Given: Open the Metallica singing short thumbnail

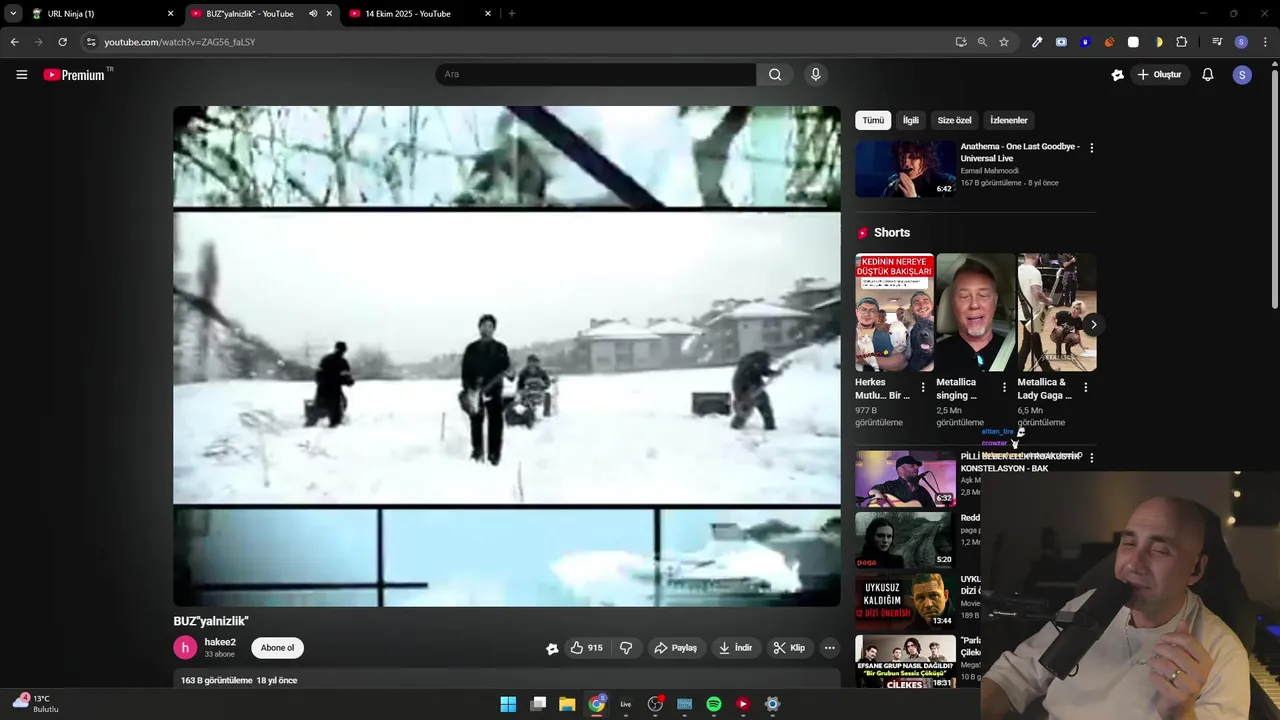Looking at the screenshot, I should 975,312.
